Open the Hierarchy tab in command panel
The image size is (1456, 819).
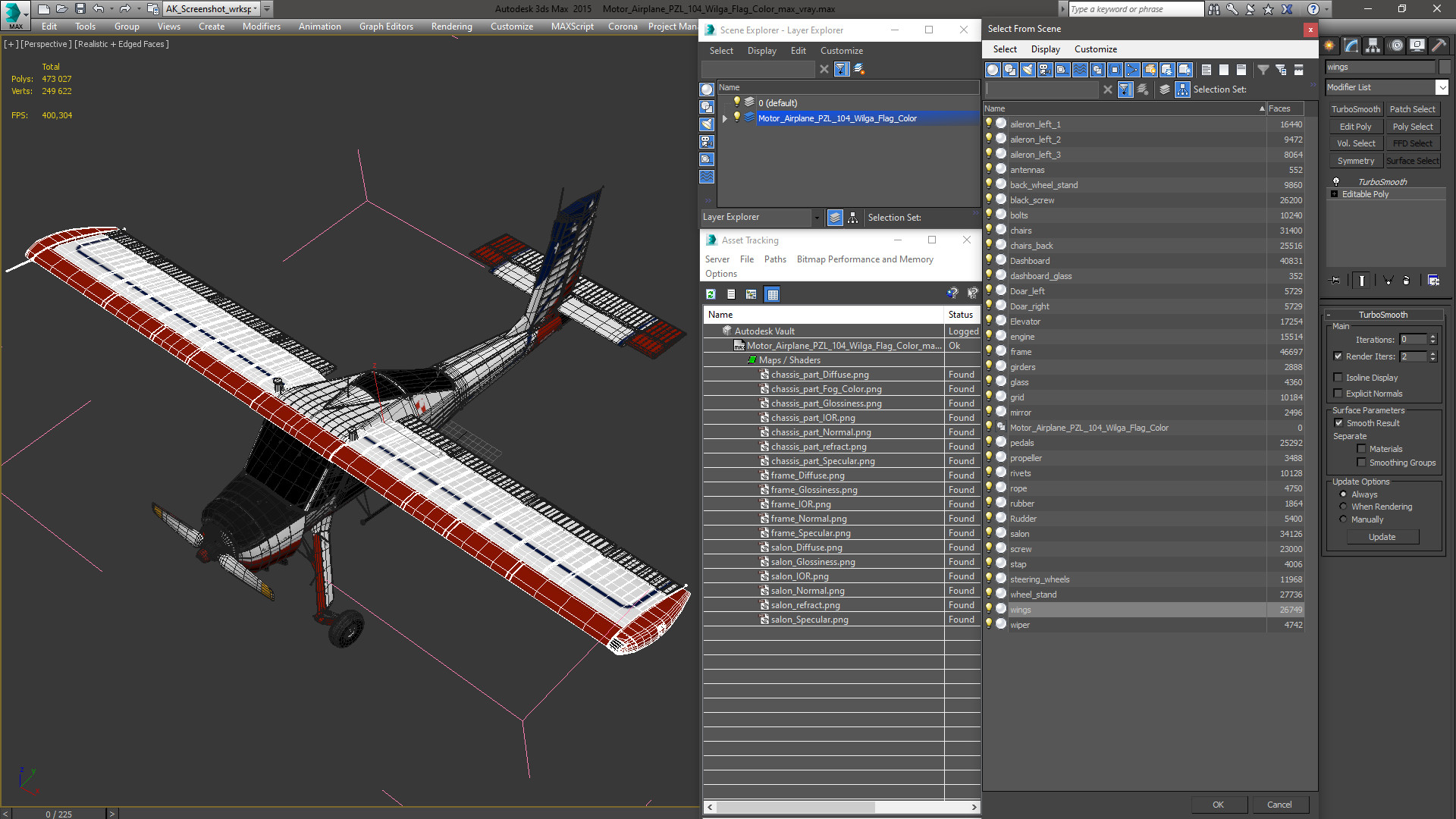(1373, 45)
